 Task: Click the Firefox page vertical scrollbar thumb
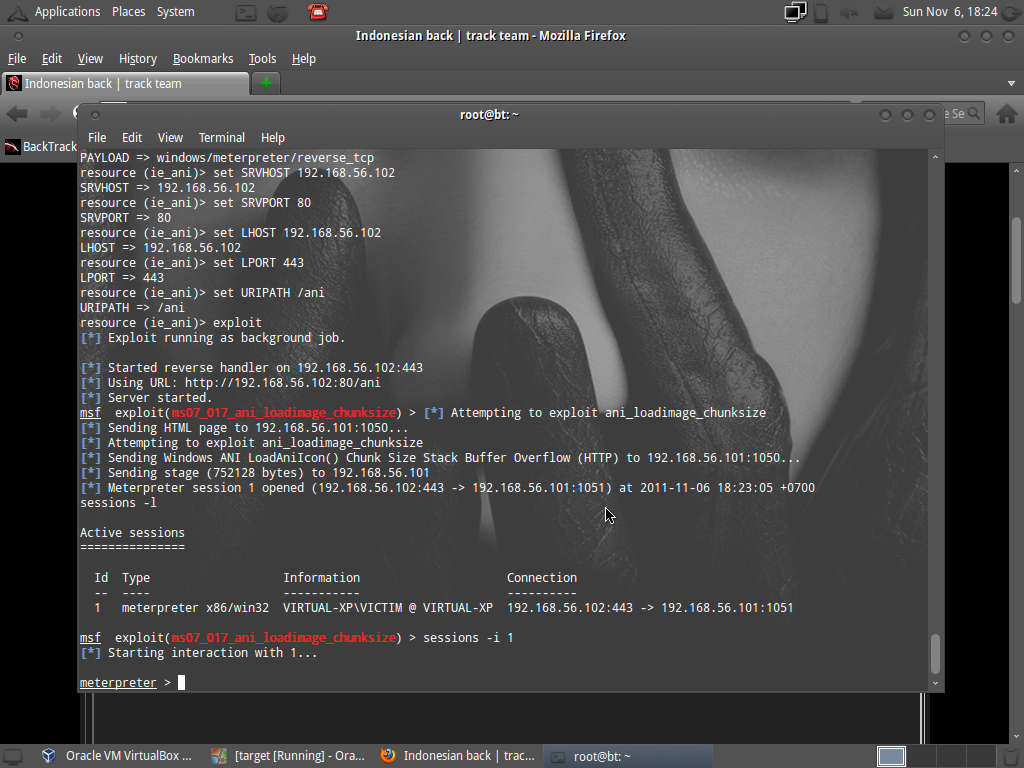coord(1016,260)
